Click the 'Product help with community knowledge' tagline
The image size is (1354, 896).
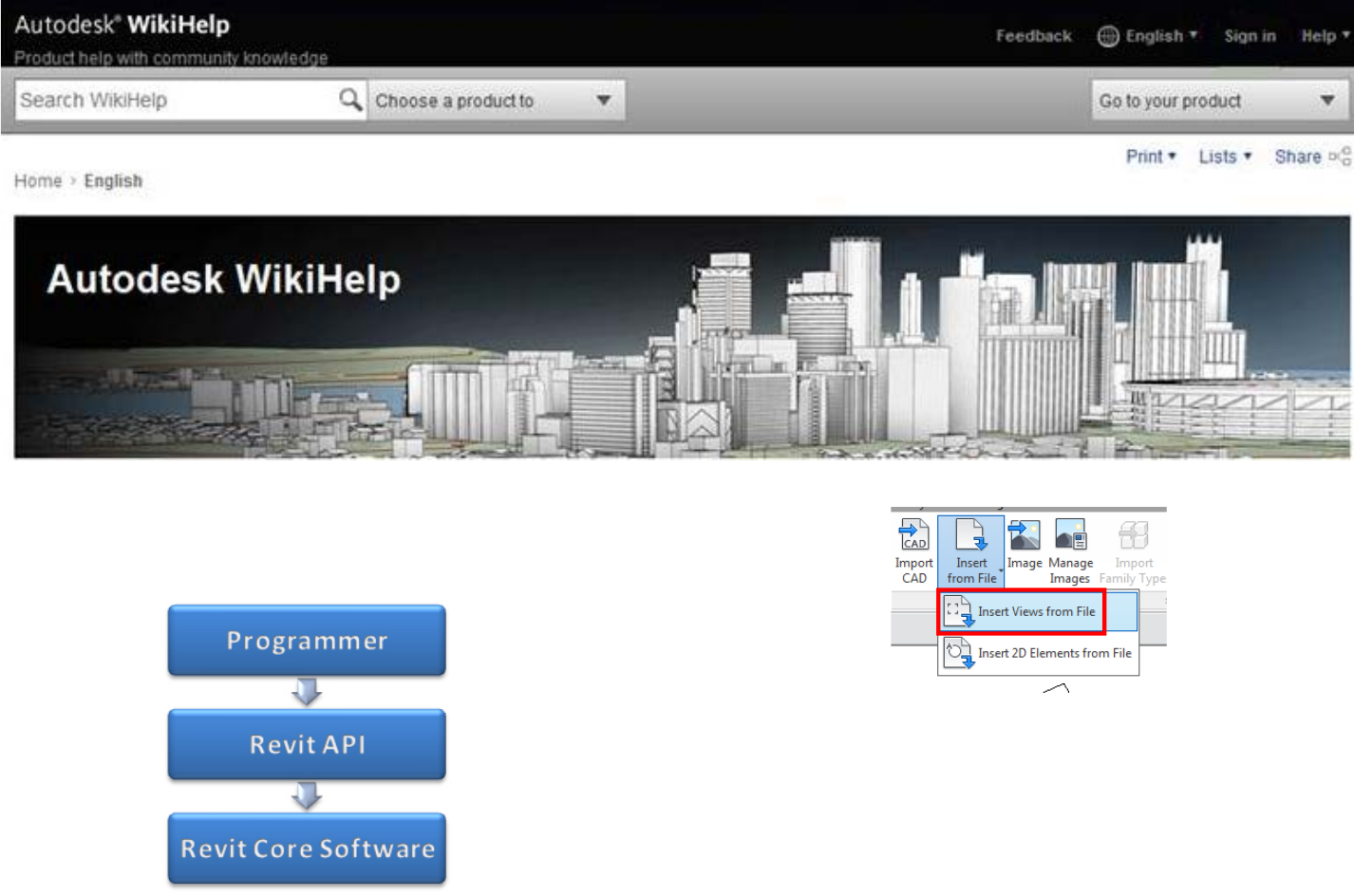(x=171, y=58)
